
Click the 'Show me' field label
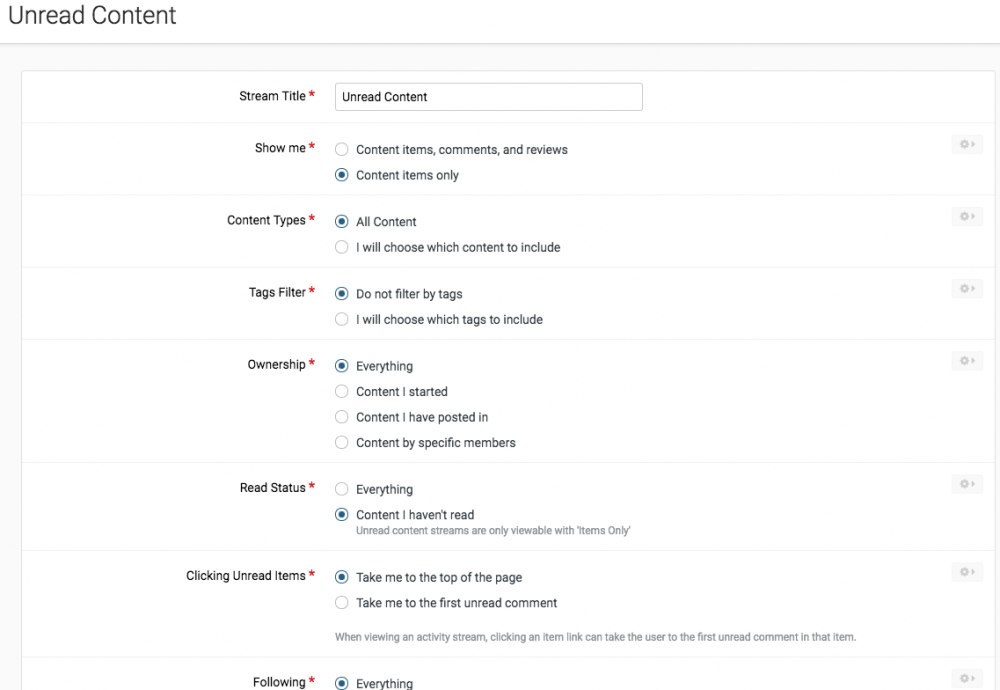coord(280,147)
